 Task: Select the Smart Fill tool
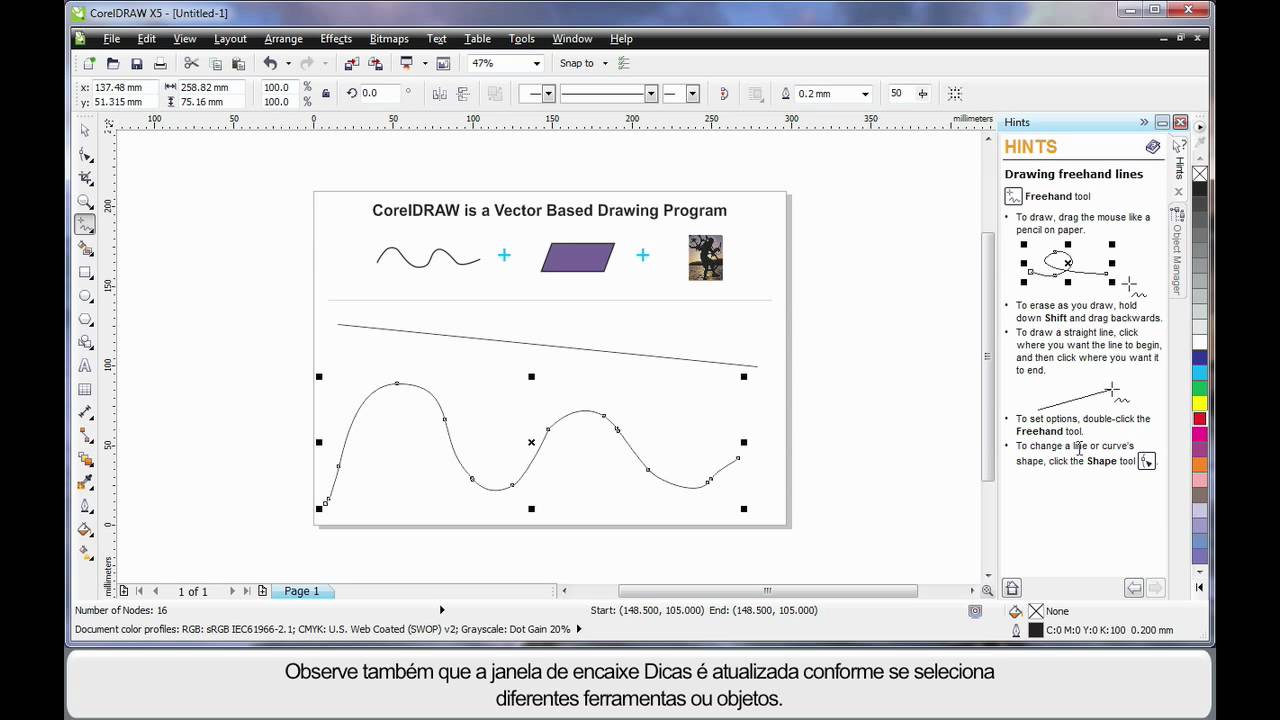coord(85,249)
